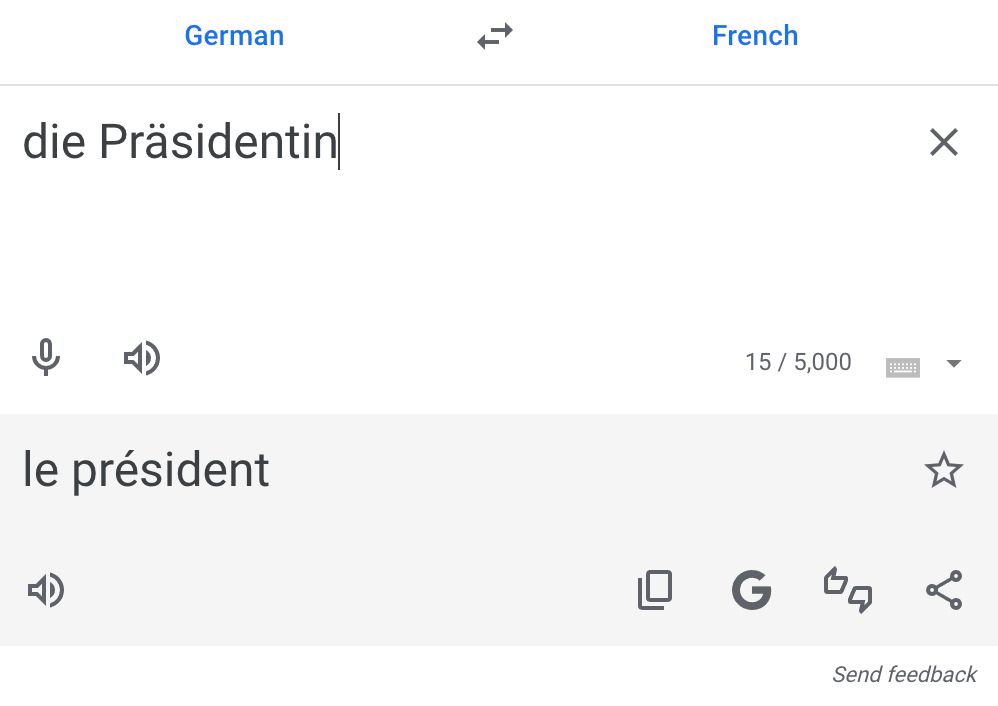Copy the translation to clipboard
The height and width of the screenshot is (706, 998).
(655, 590)
